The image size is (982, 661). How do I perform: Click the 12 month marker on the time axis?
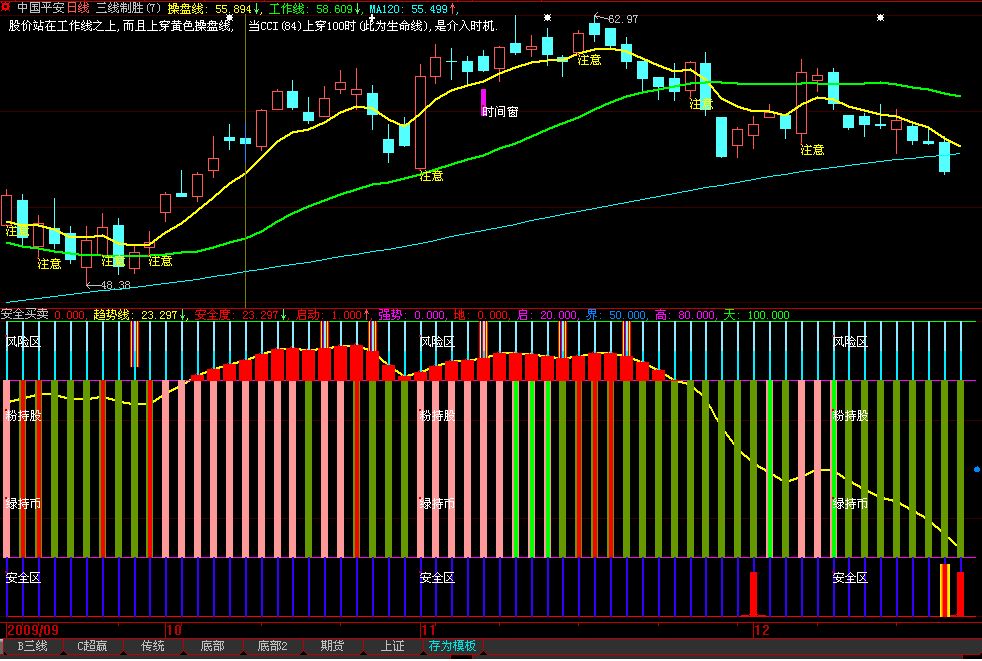762,630
